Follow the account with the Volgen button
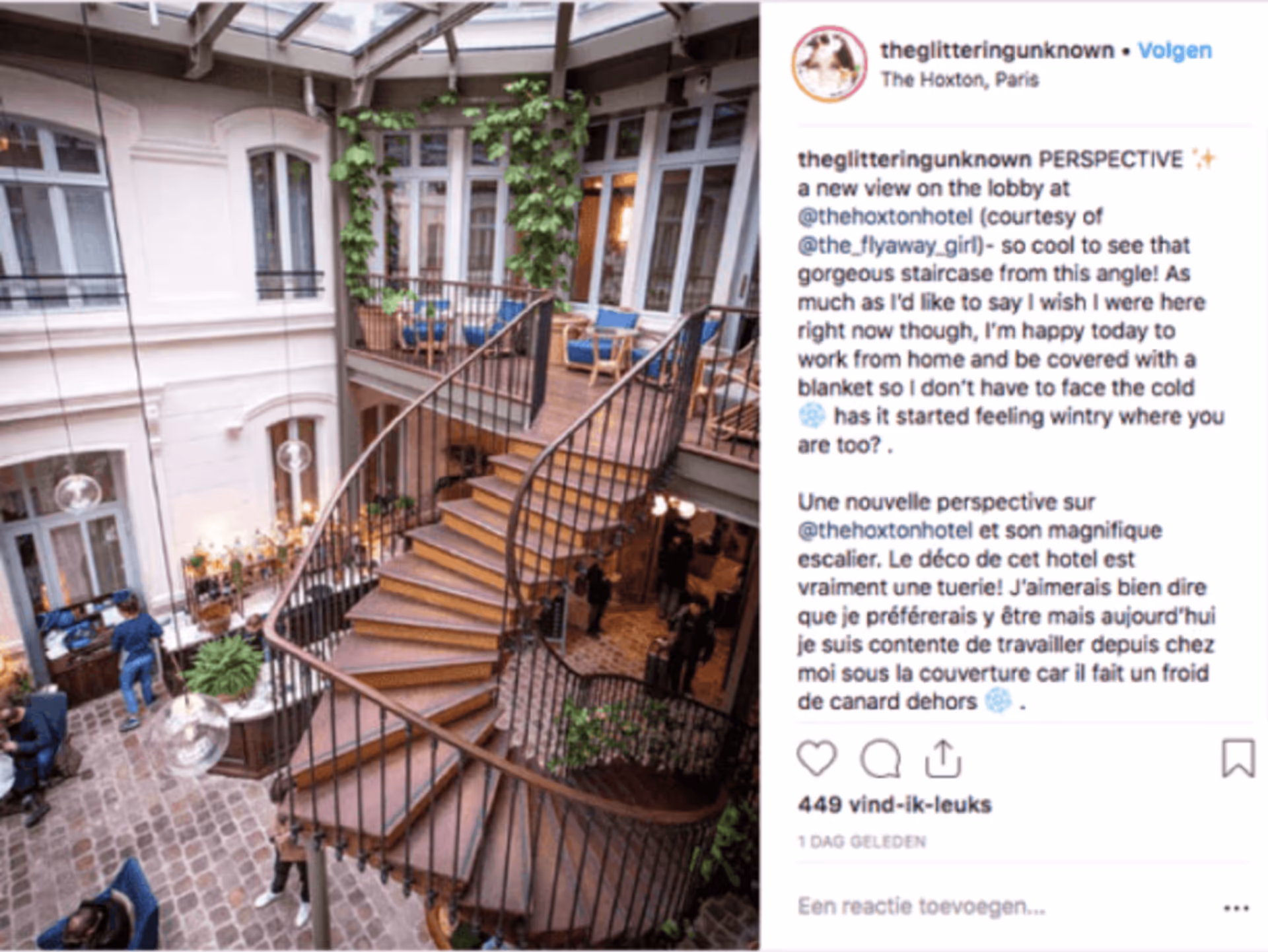Screen dimensions: 1268x952 tap(1175, 51)
